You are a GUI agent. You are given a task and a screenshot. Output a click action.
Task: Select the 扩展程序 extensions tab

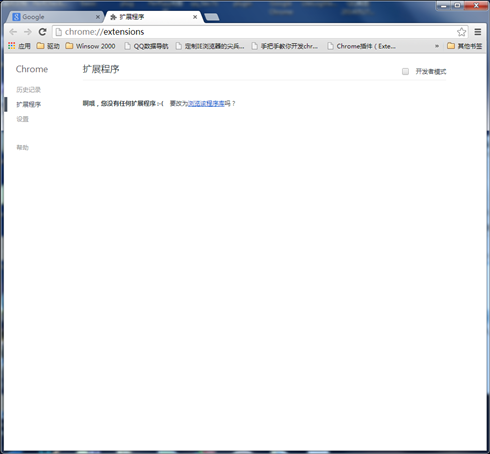tap(153, 17)
